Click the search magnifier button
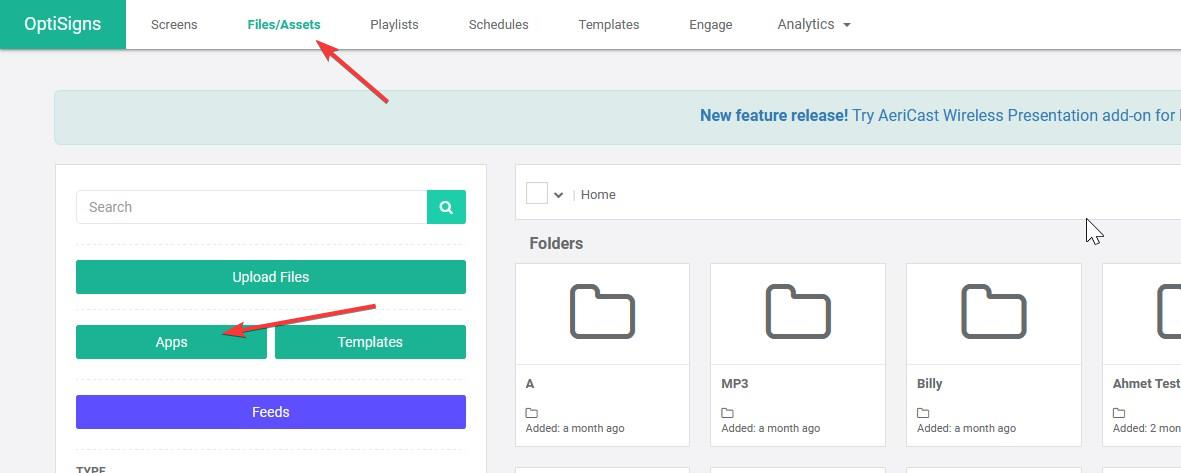This screenshot has height=473, width=1181. [446, 207]
